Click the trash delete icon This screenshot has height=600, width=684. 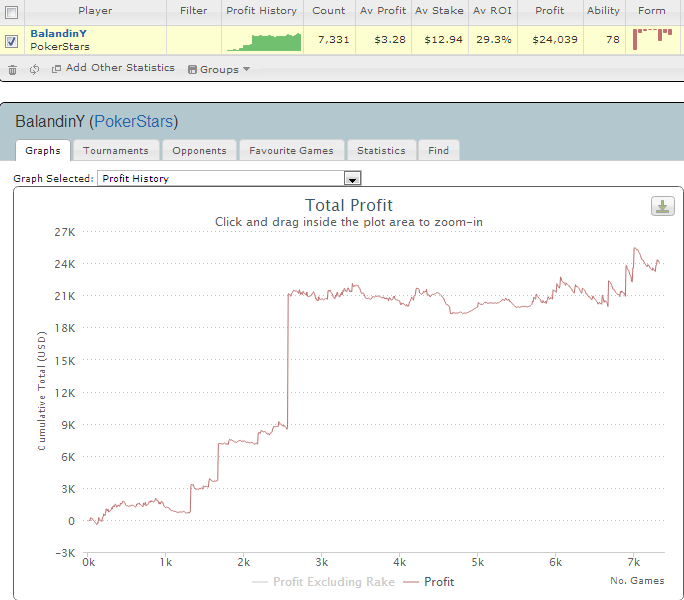pyautogui.click(x=12, y=69)
